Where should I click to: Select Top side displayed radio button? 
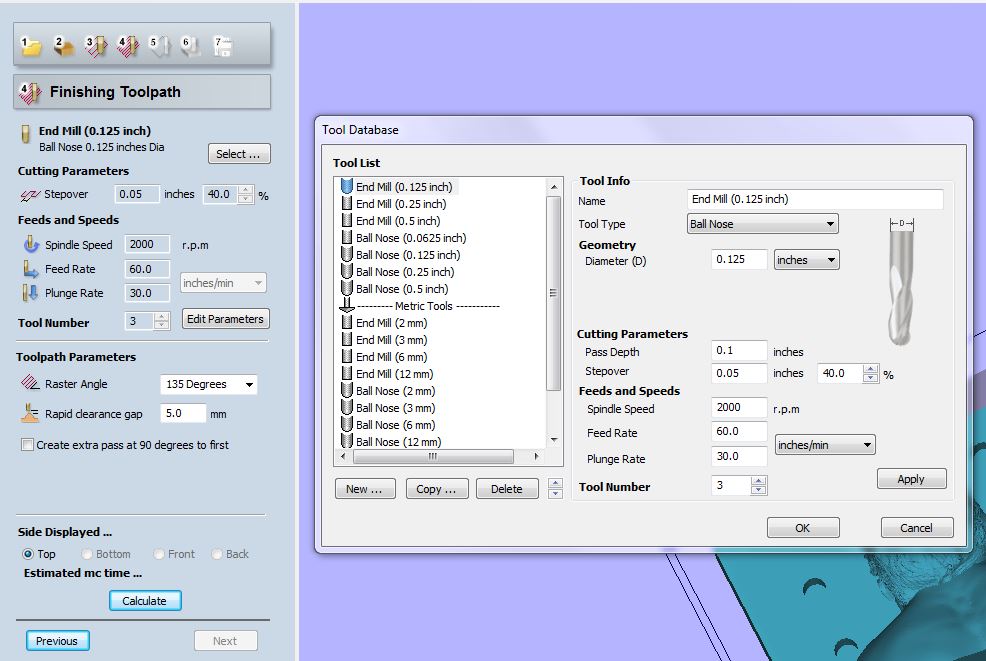(x=28, y=554)
